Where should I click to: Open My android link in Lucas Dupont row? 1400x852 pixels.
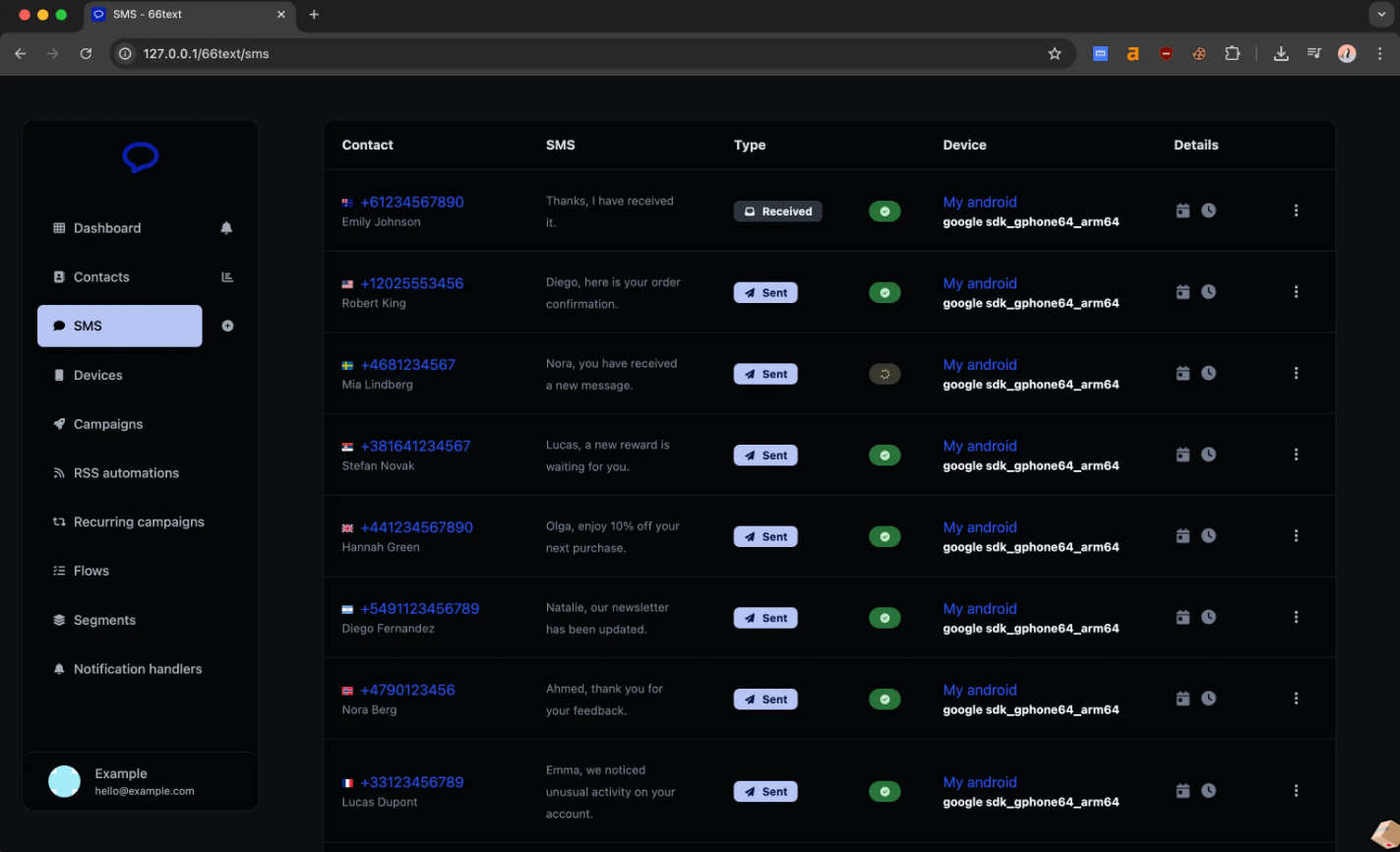click(980, 782)
